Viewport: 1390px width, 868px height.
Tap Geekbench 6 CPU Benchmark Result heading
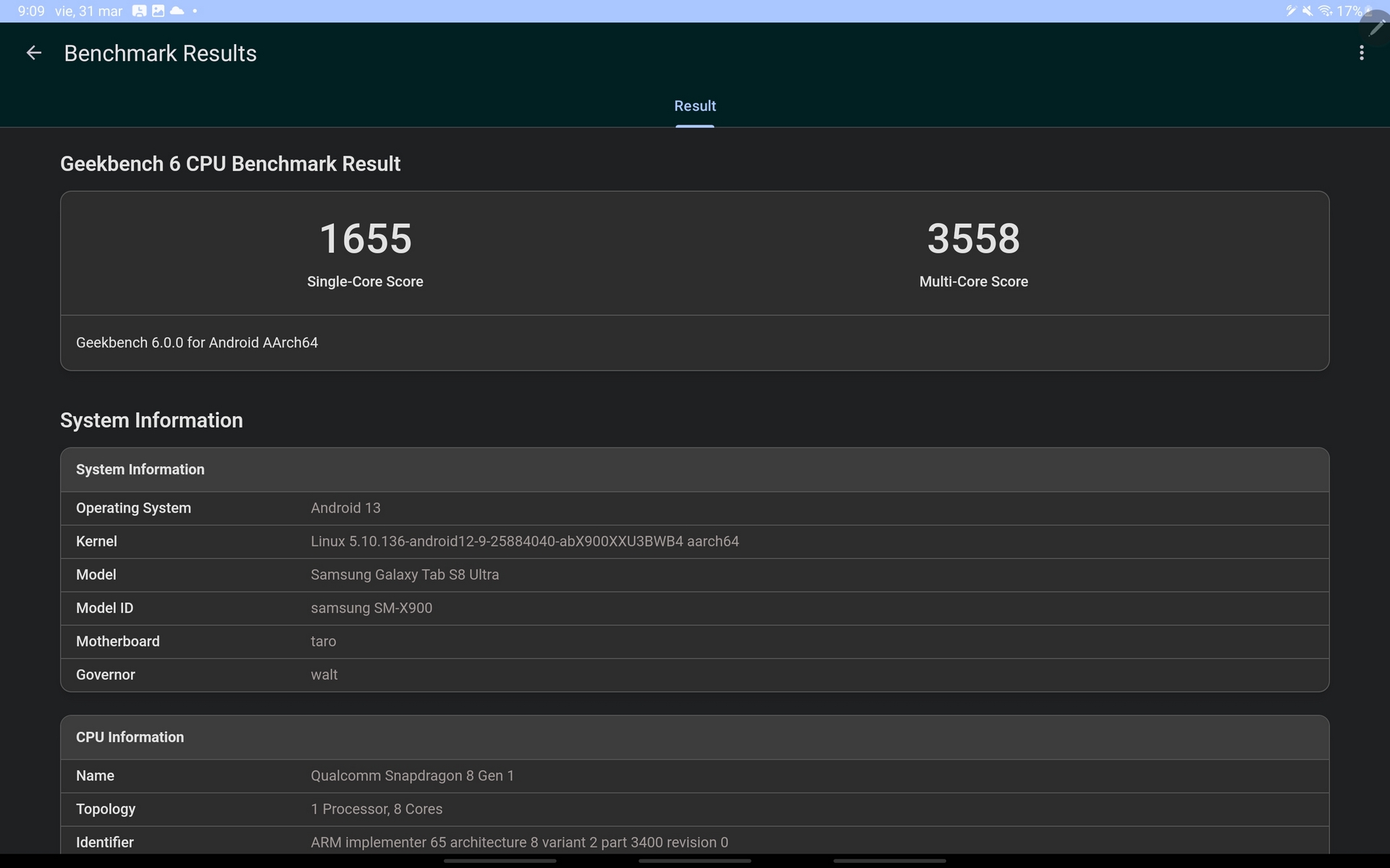[230, 164]
